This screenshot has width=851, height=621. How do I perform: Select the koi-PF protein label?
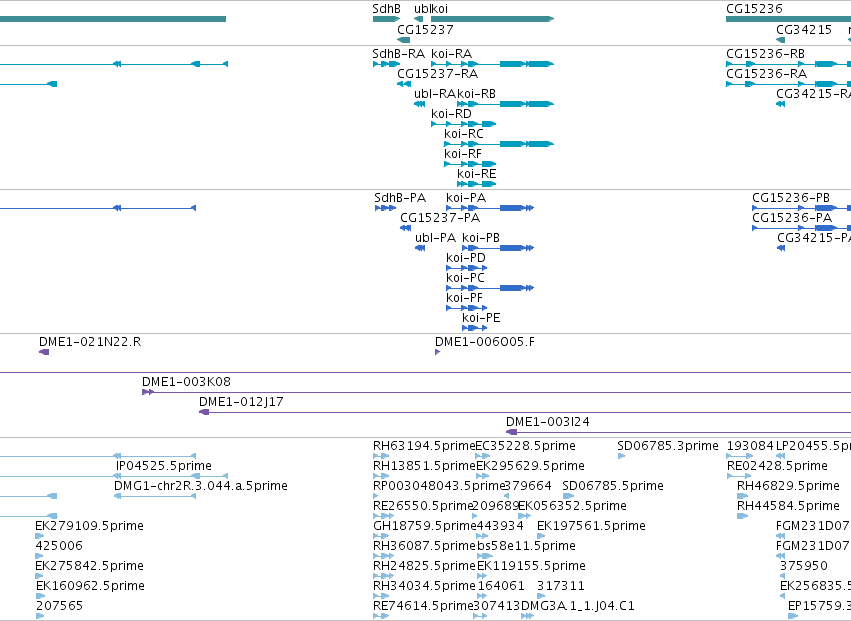pos(465,298)
